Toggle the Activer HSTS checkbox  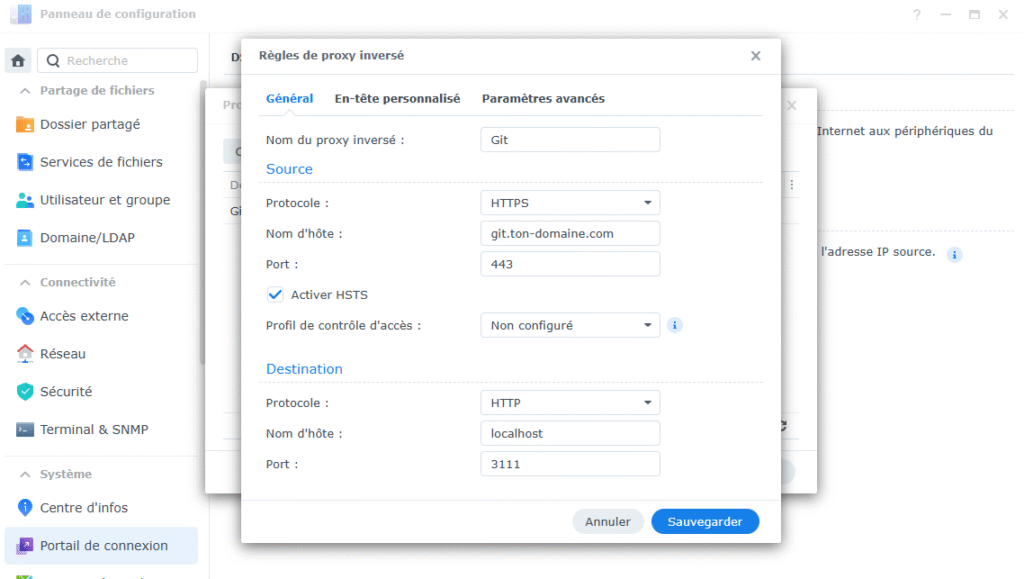point(275,295)
